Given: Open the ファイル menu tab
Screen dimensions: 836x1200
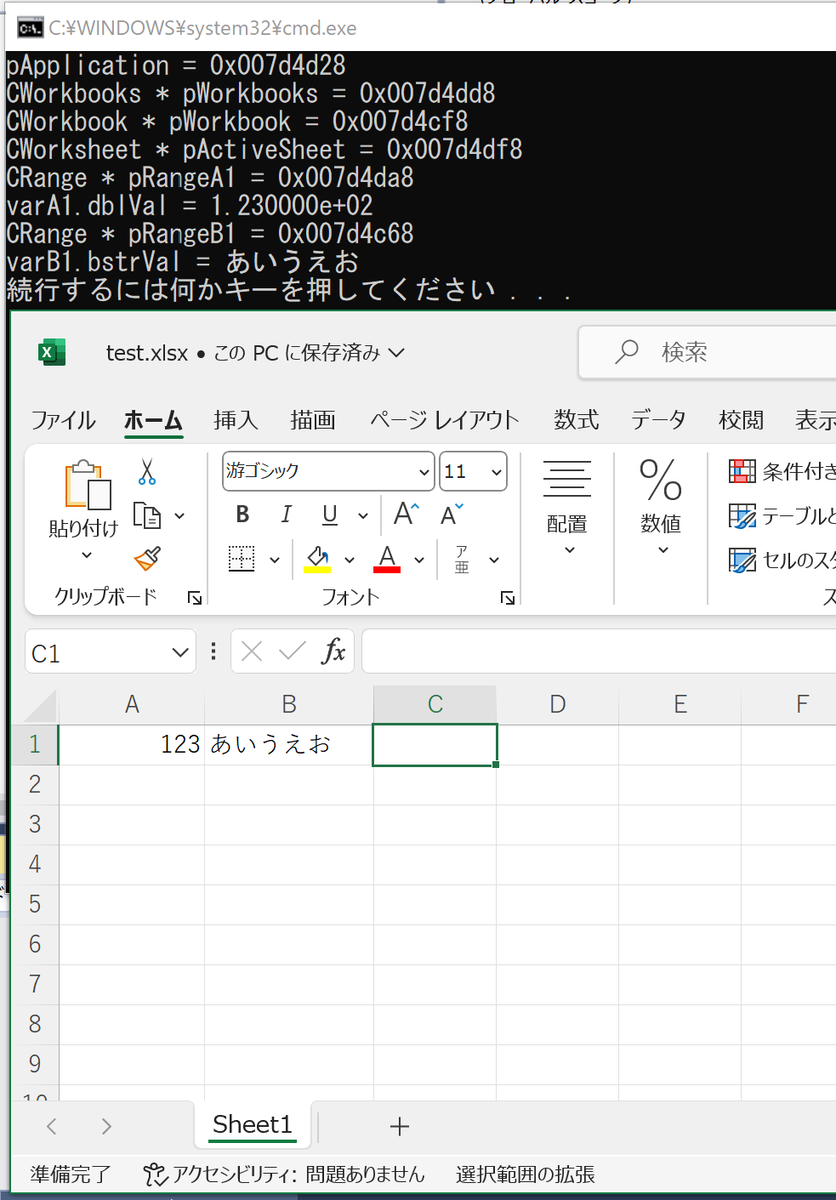Looking at the screenshot, I should [63, 420].
